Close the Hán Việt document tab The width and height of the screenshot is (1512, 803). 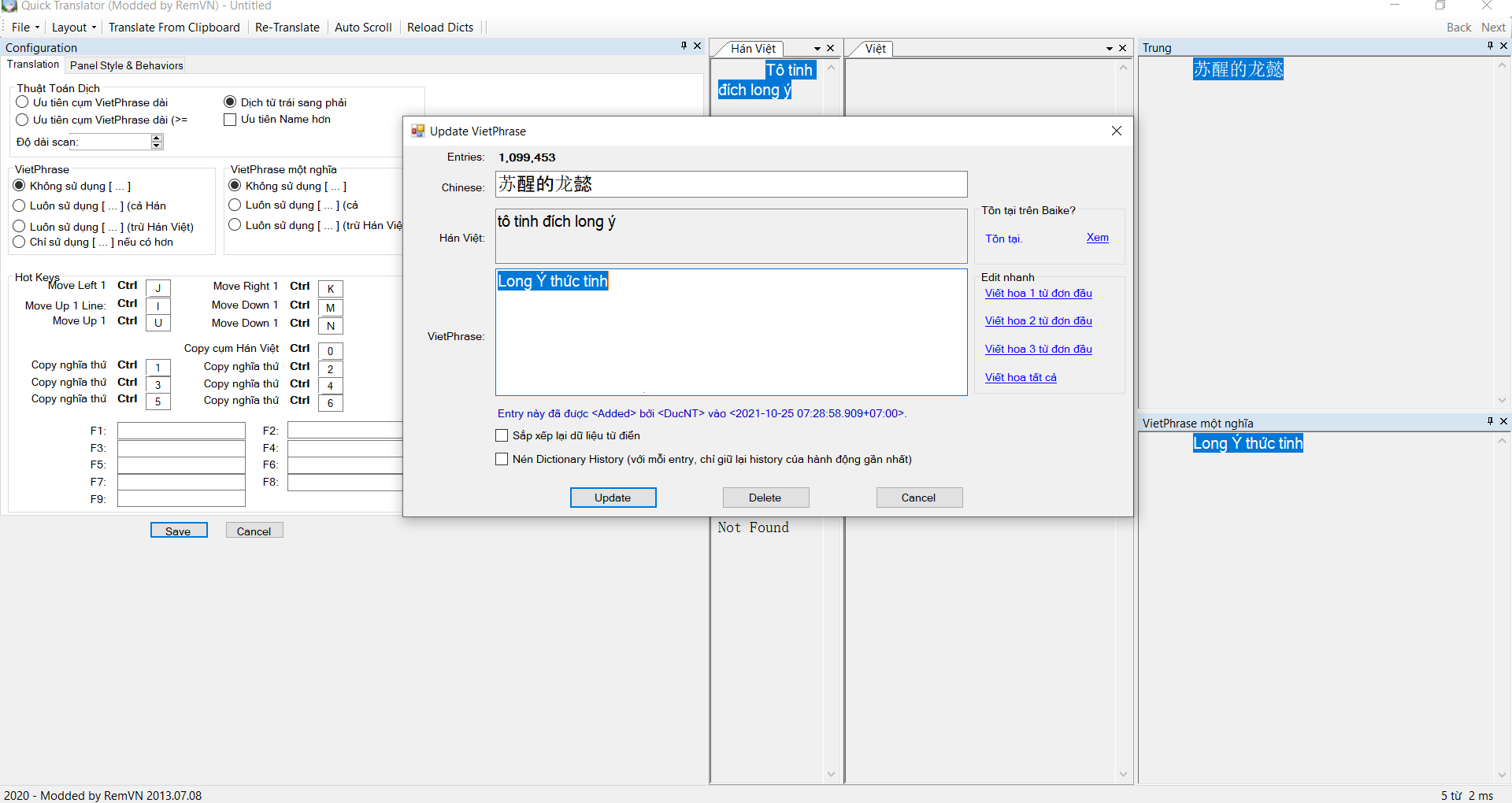pyautogui.click(x=830, y=49)
